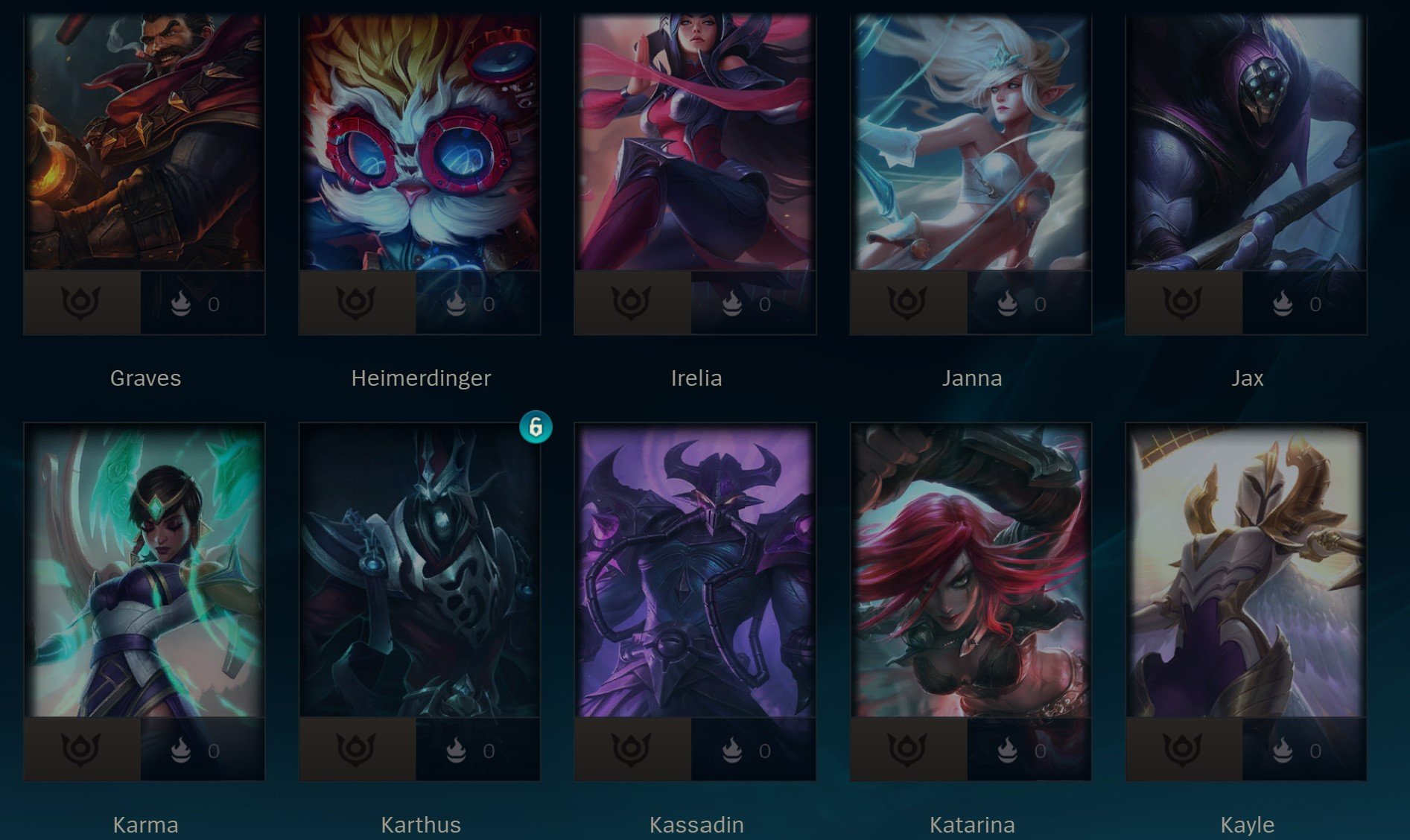Click the mastery crest icon under Katarina
The width and height of the screenshot is (1410, 840).
click(x=907, y=749)
